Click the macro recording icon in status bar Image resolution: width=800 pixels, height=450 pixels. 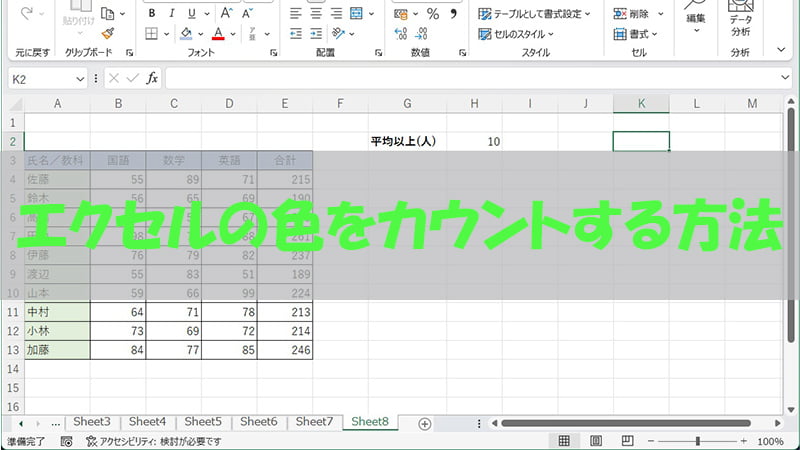coord(66,441)
